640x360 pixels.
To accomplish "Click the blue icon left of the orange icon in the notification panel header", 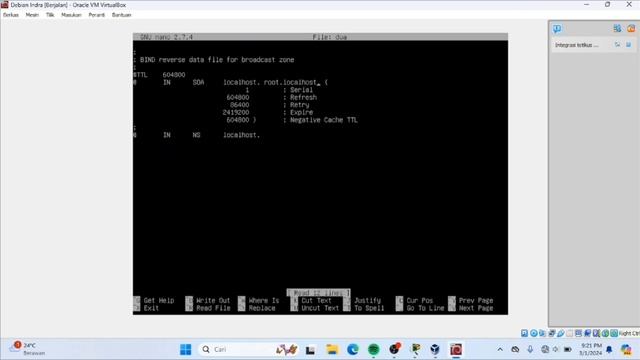I will (617, 28).
